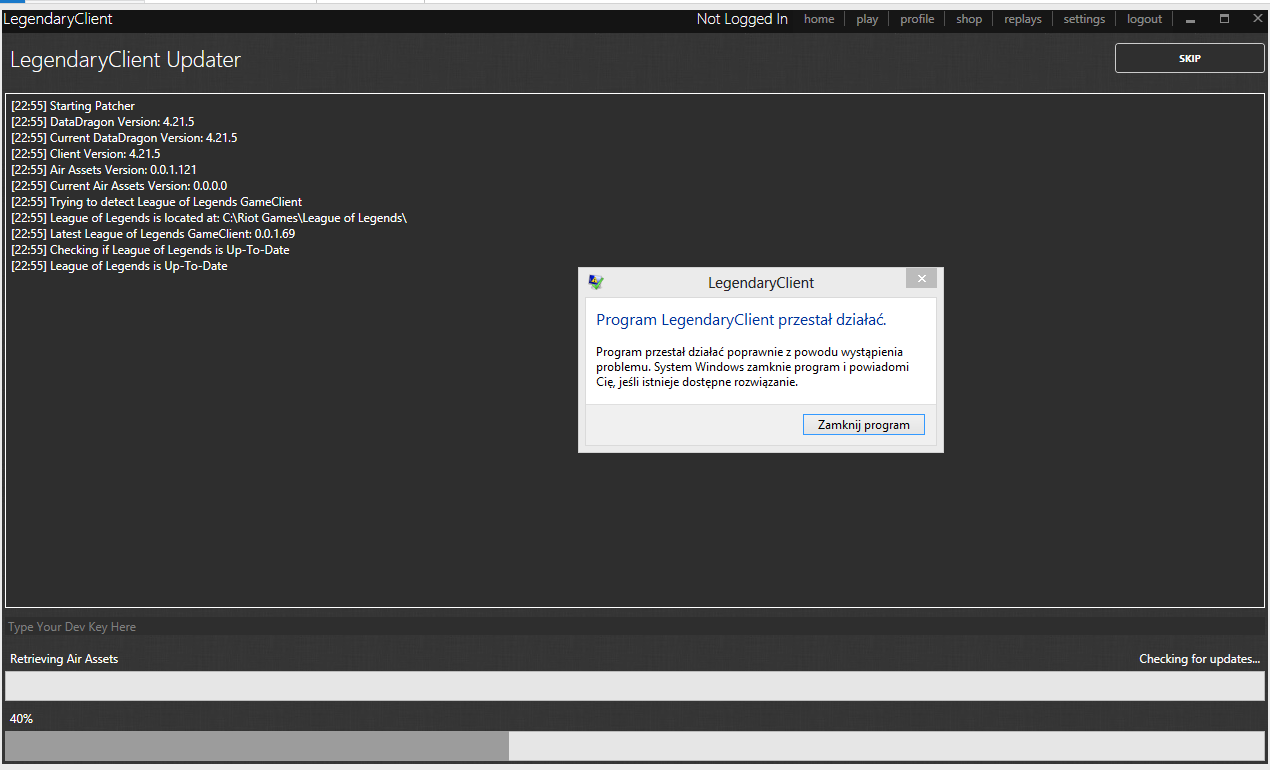Image resolution: width=1270 pixels, height=770 pixels.
Task: Click the logout menu item
Action: pos(1144,19)
